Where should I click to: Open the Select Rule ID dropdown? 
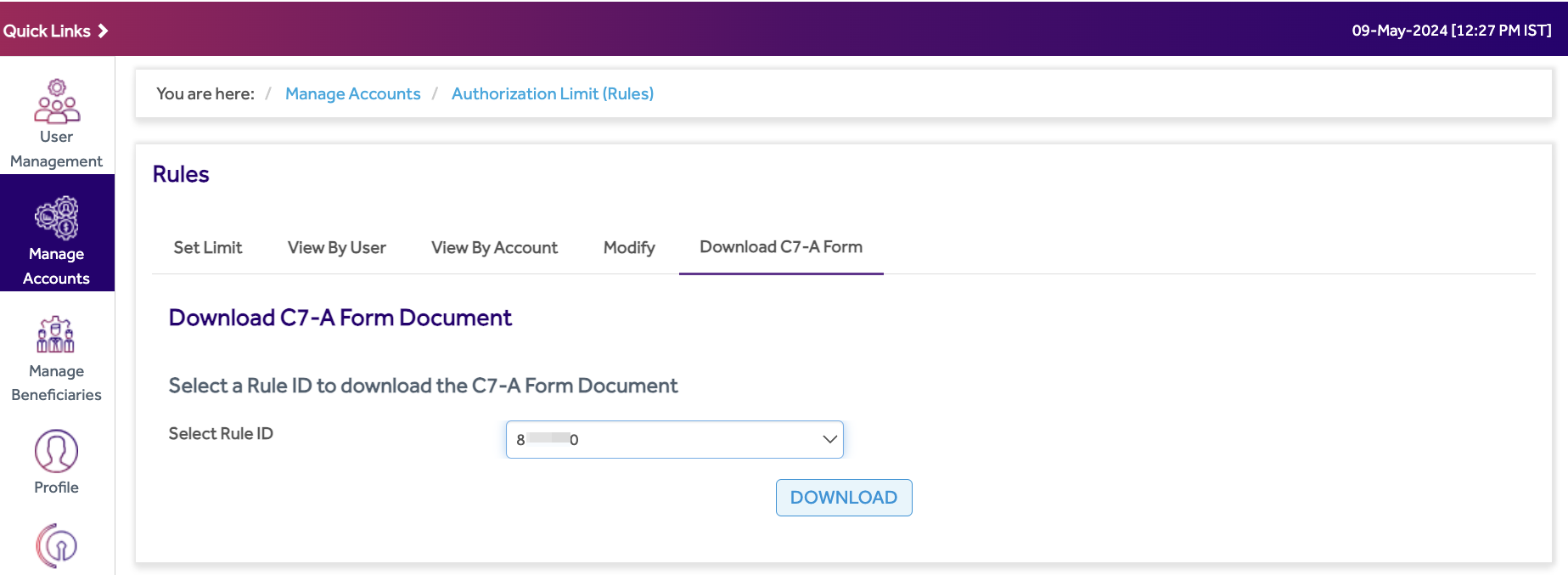[x=662, y=440]
